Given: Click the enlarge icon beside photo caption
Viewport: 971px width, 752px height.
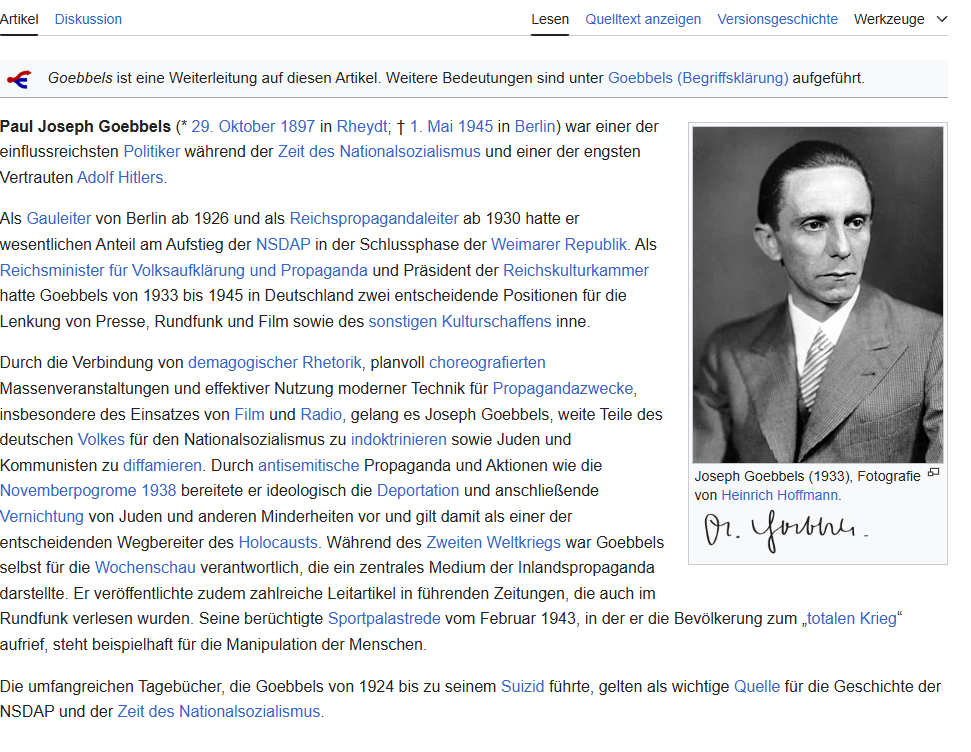Looking at the screenshot, I should (x=933, y=473).
